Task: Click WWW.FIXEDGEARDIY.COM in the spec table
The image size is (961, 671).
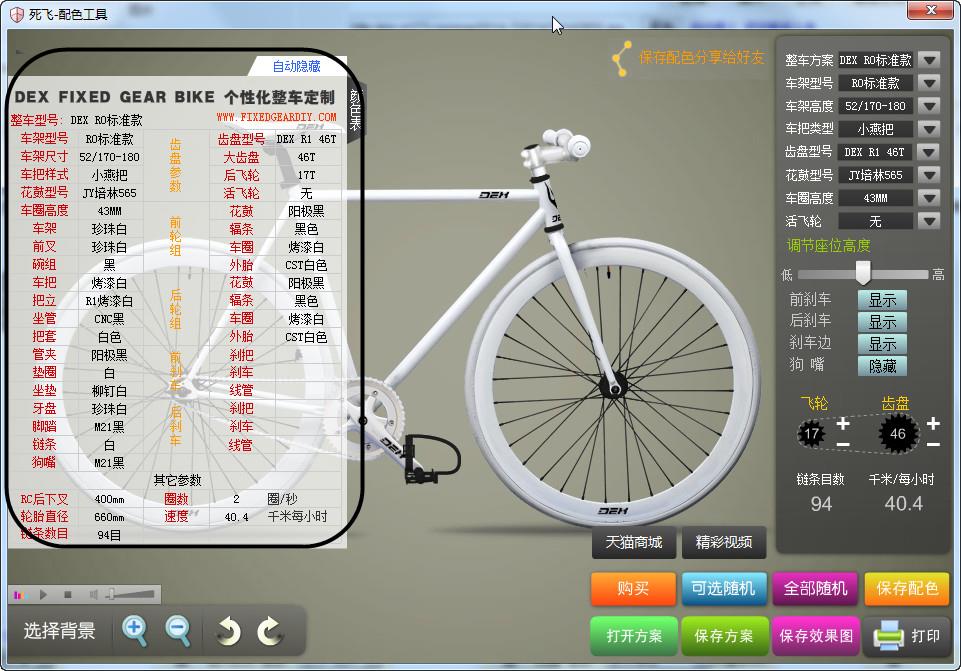Action: pos(276,116)
